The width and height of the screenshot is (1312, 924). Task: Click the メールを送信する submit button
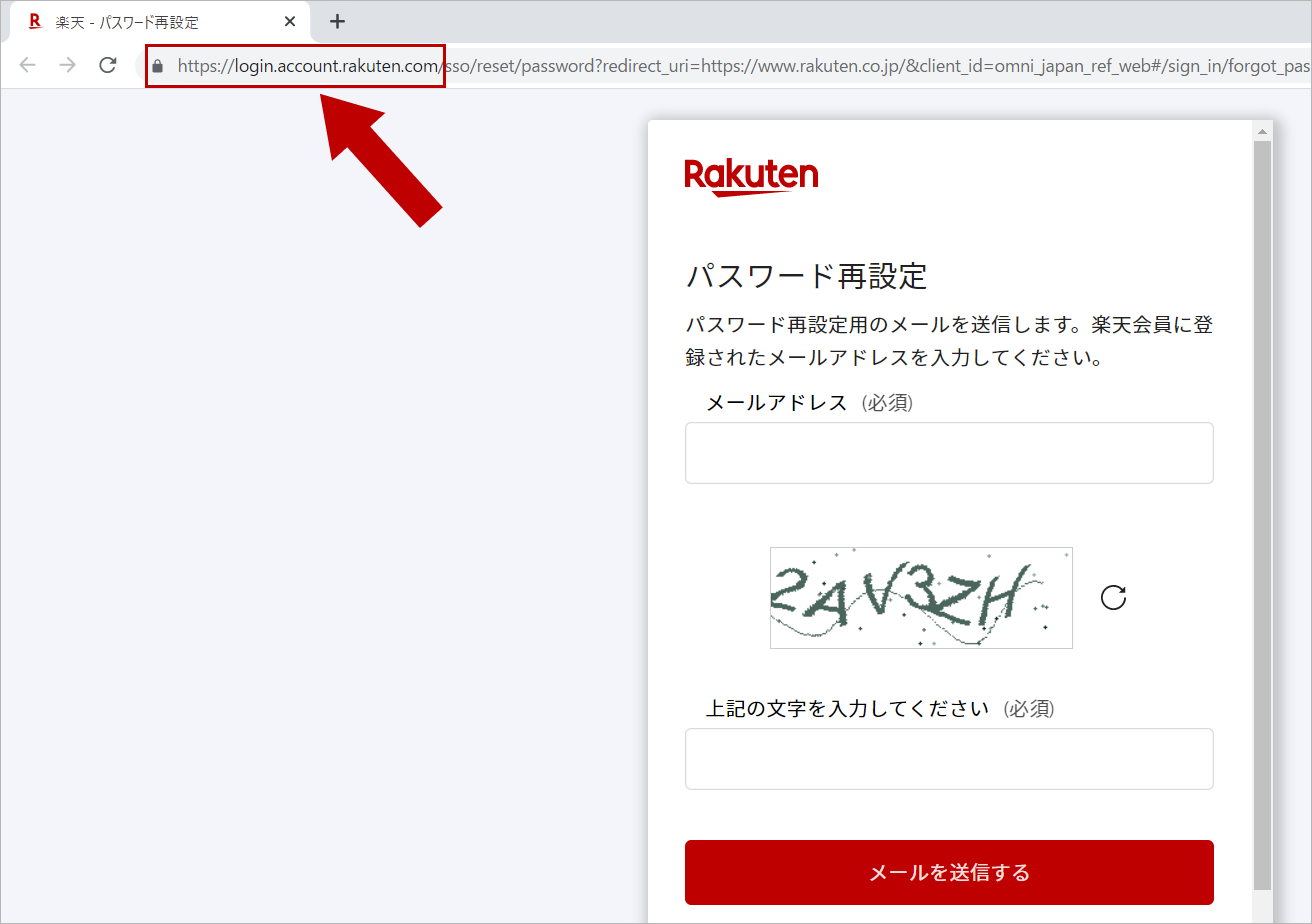(x=948, y=872)
